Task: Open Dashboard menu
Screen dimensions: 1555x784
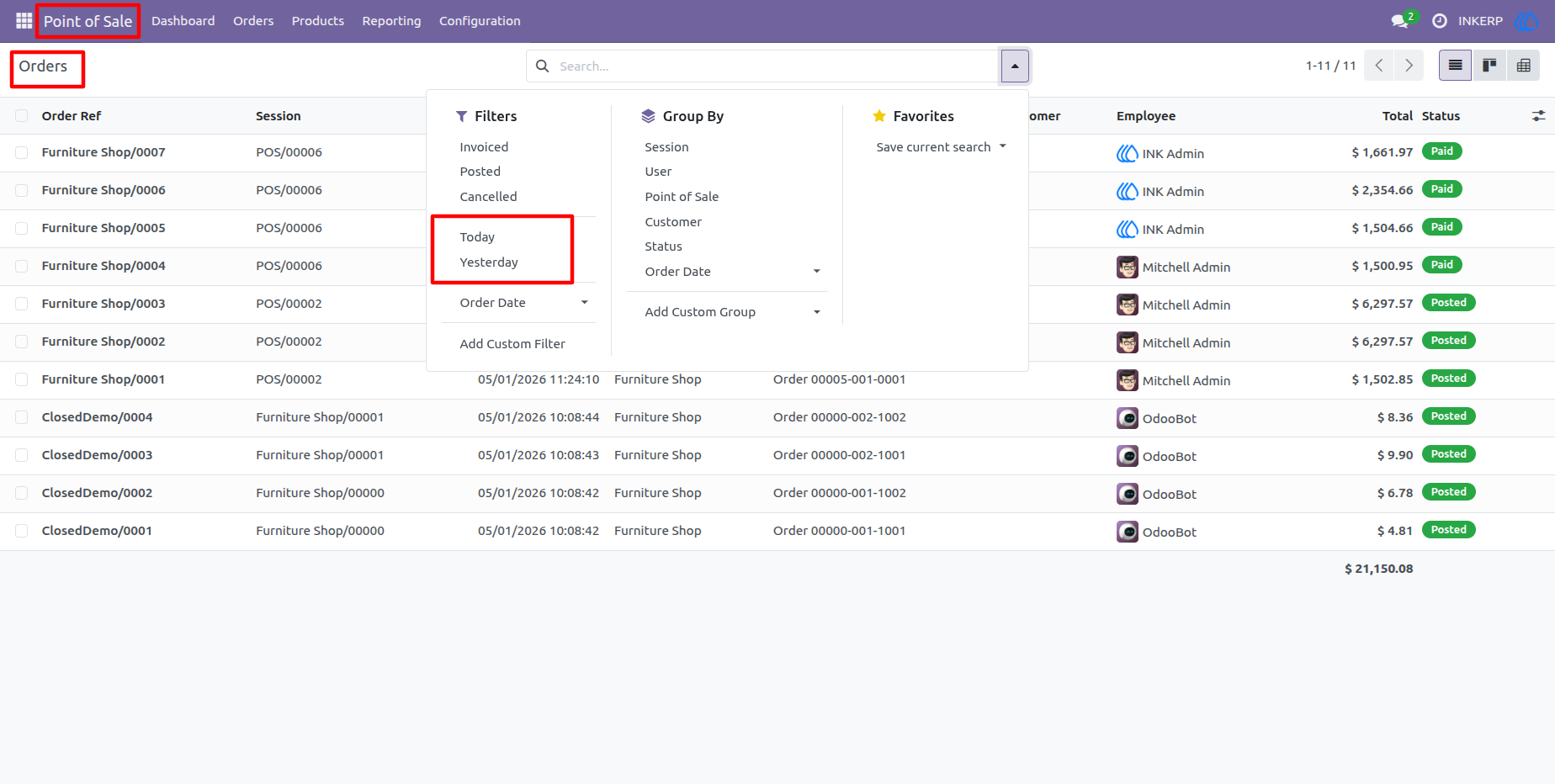Action: [x=183, y=21]
